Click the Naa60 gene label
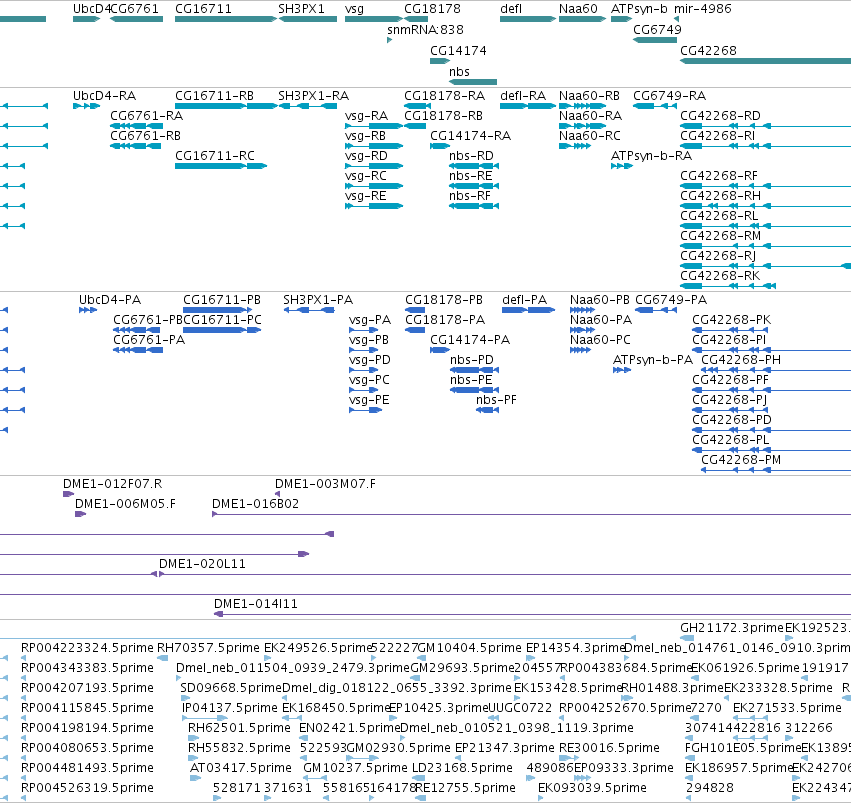The height and width of the screenshot is (803, 851). 578,9
